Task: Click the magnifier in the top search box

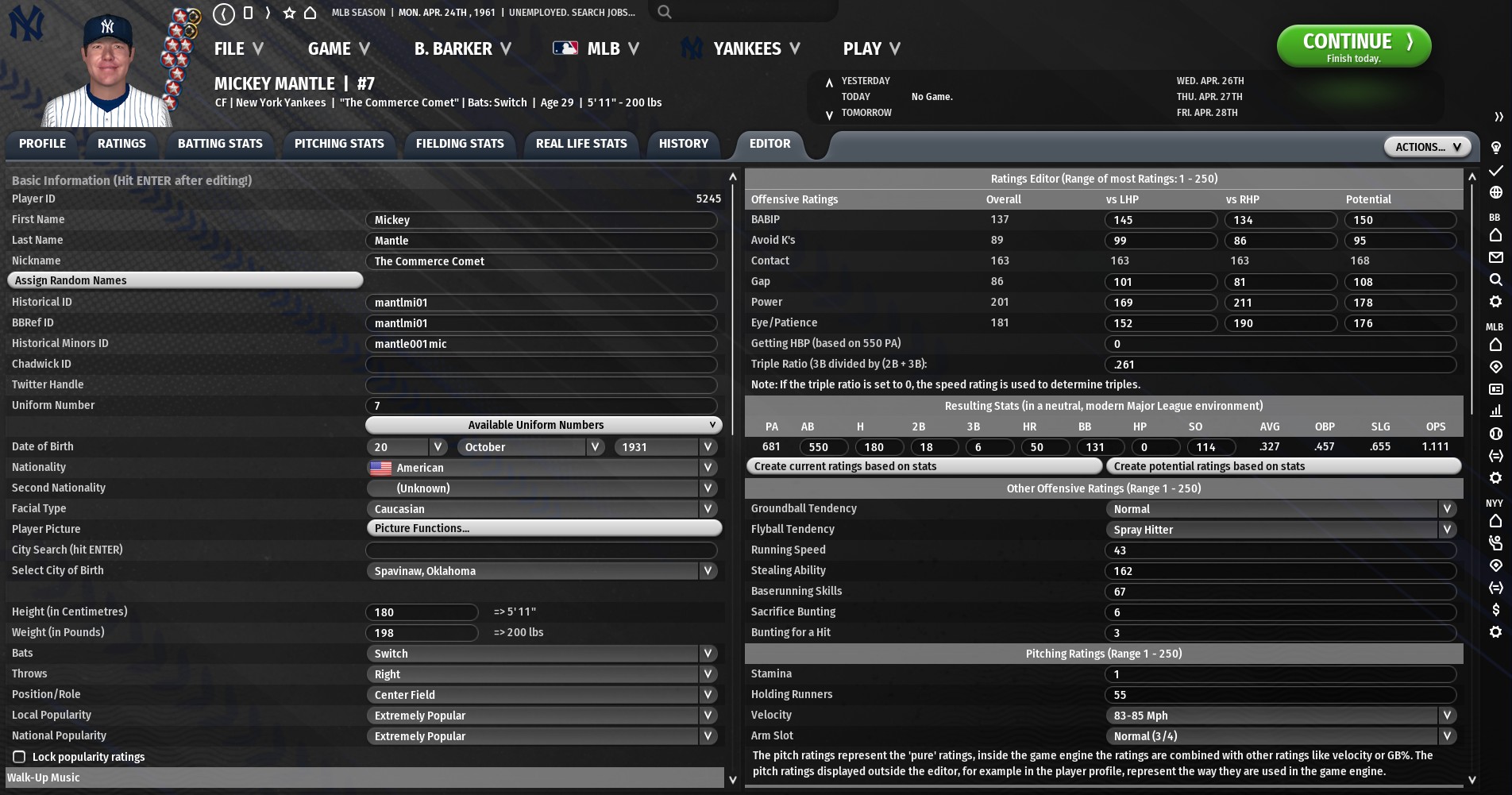Action: (665, 12)
